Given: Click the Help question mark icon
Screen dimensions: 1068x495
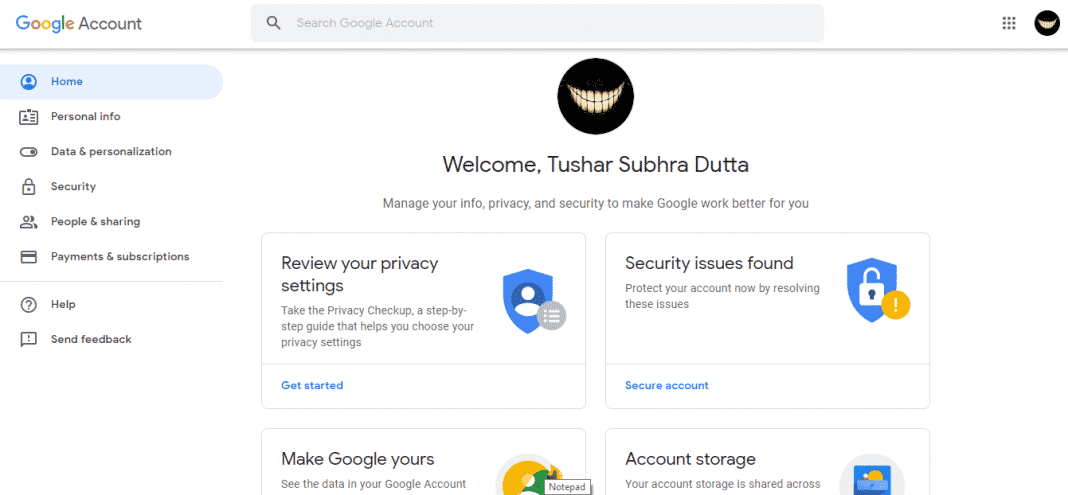Looking at the screenshot, I should tap(29, 304).
